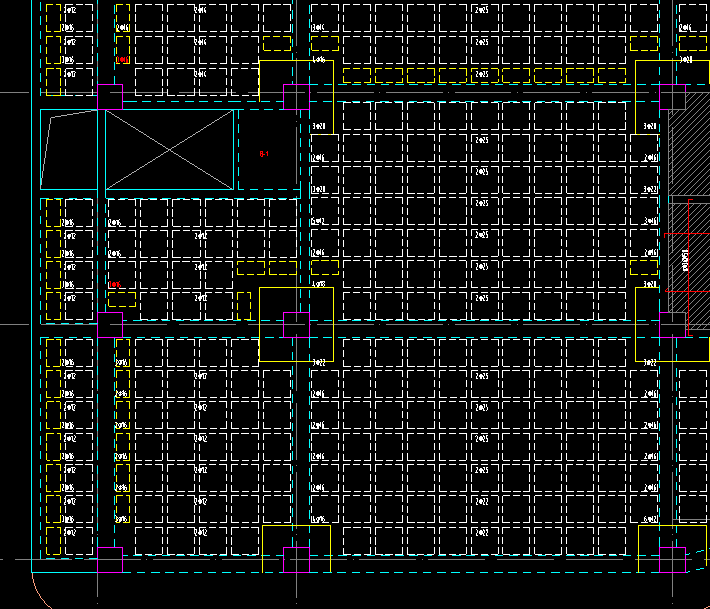Pick the full yellow square around the central column
Screen dimensions: 710x609
pyautogui.click(x=297, y=324)
